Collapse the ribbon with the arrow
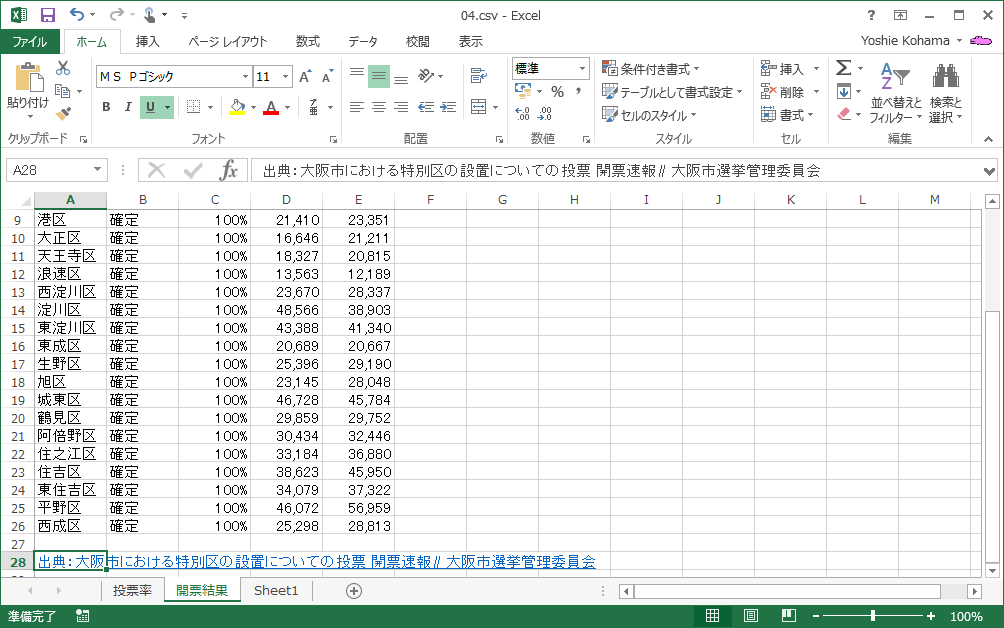Viewport: 1004px width, 628px height. click(x=989, y=139)
